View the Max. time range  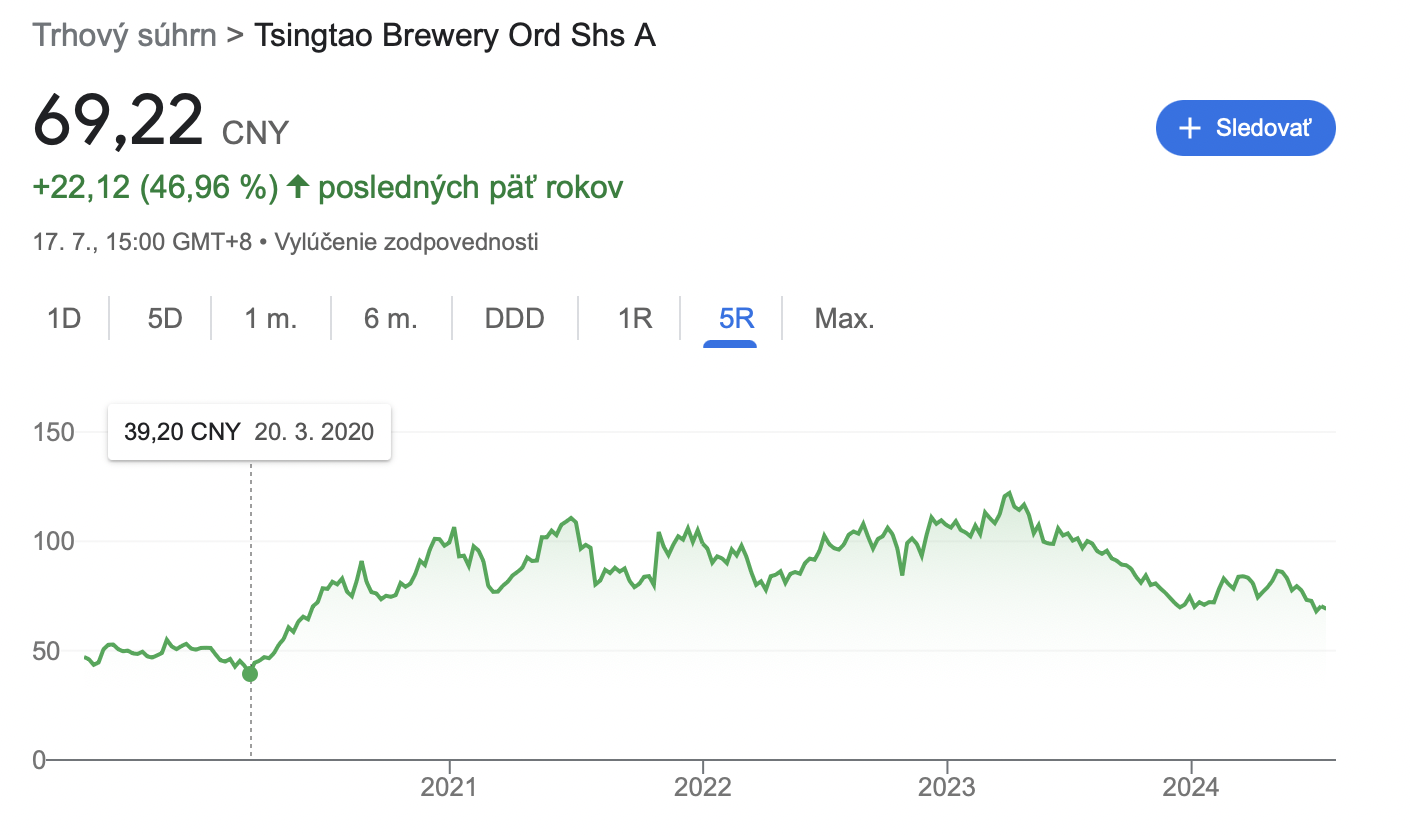[x=845, y=319]
